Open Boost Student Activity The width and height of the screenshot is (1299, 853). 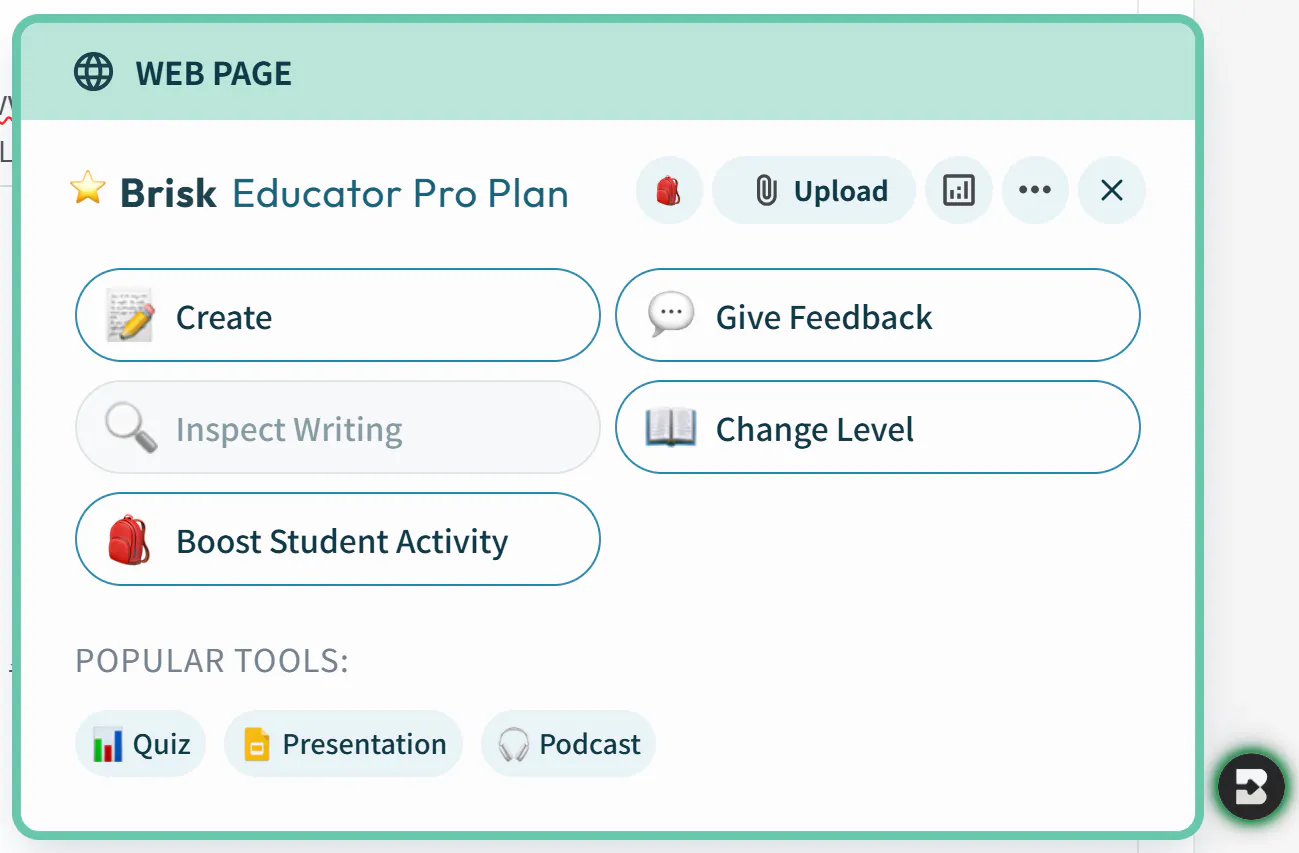coord(337,540)
